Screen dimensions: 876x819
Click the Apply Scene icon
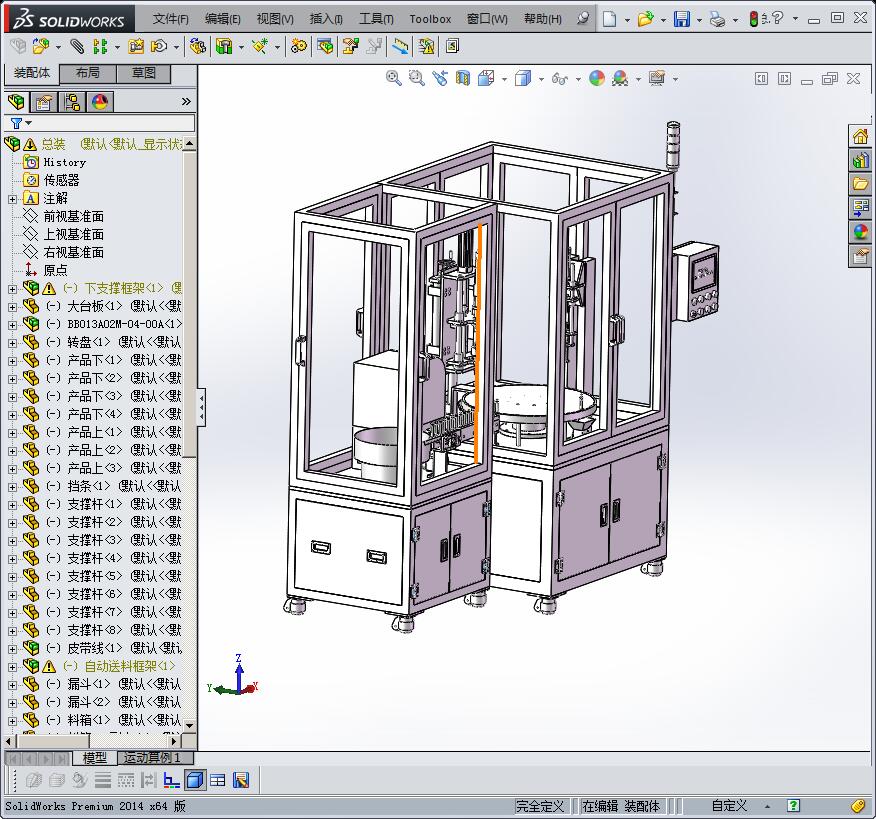pos(620,78)
